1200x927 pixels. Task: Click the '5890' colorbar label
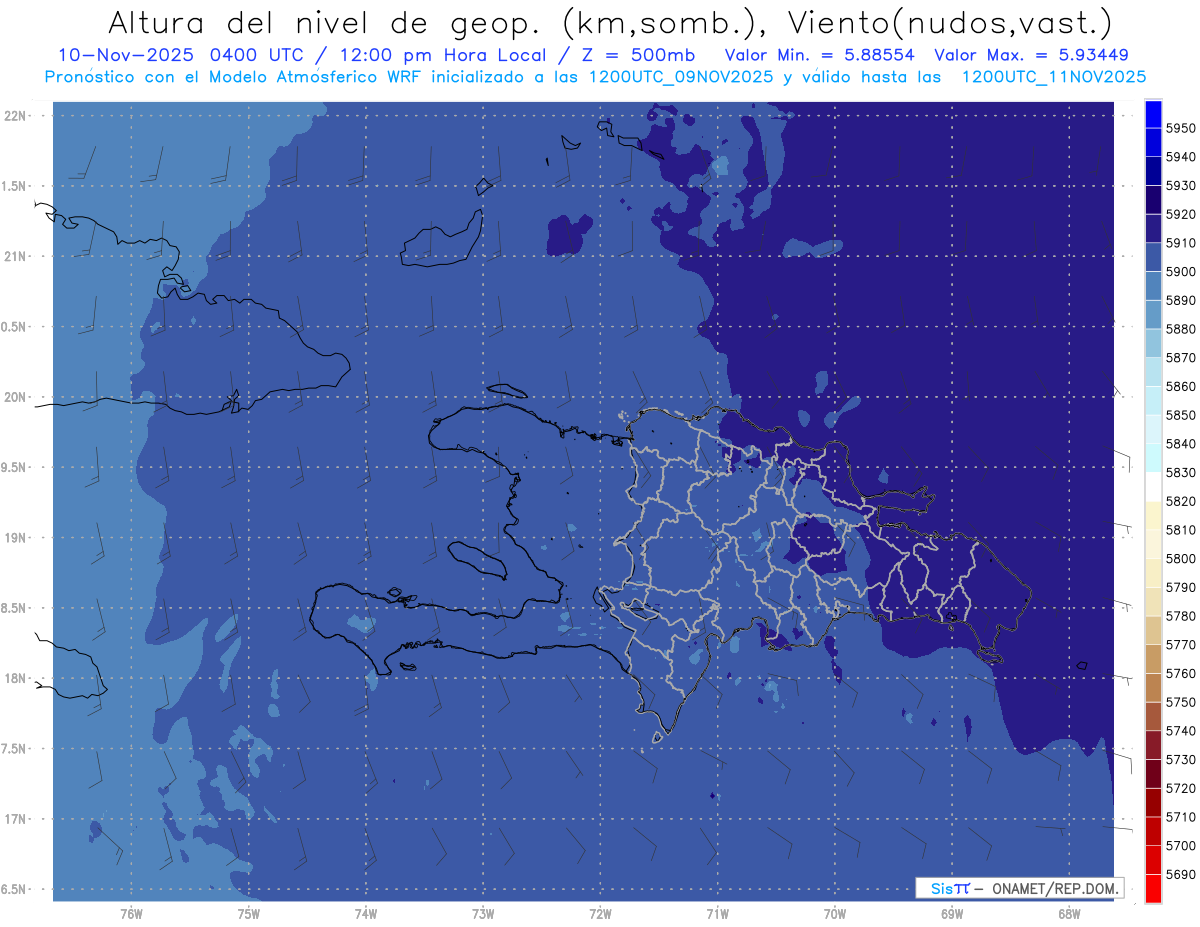pos(1180,300)
